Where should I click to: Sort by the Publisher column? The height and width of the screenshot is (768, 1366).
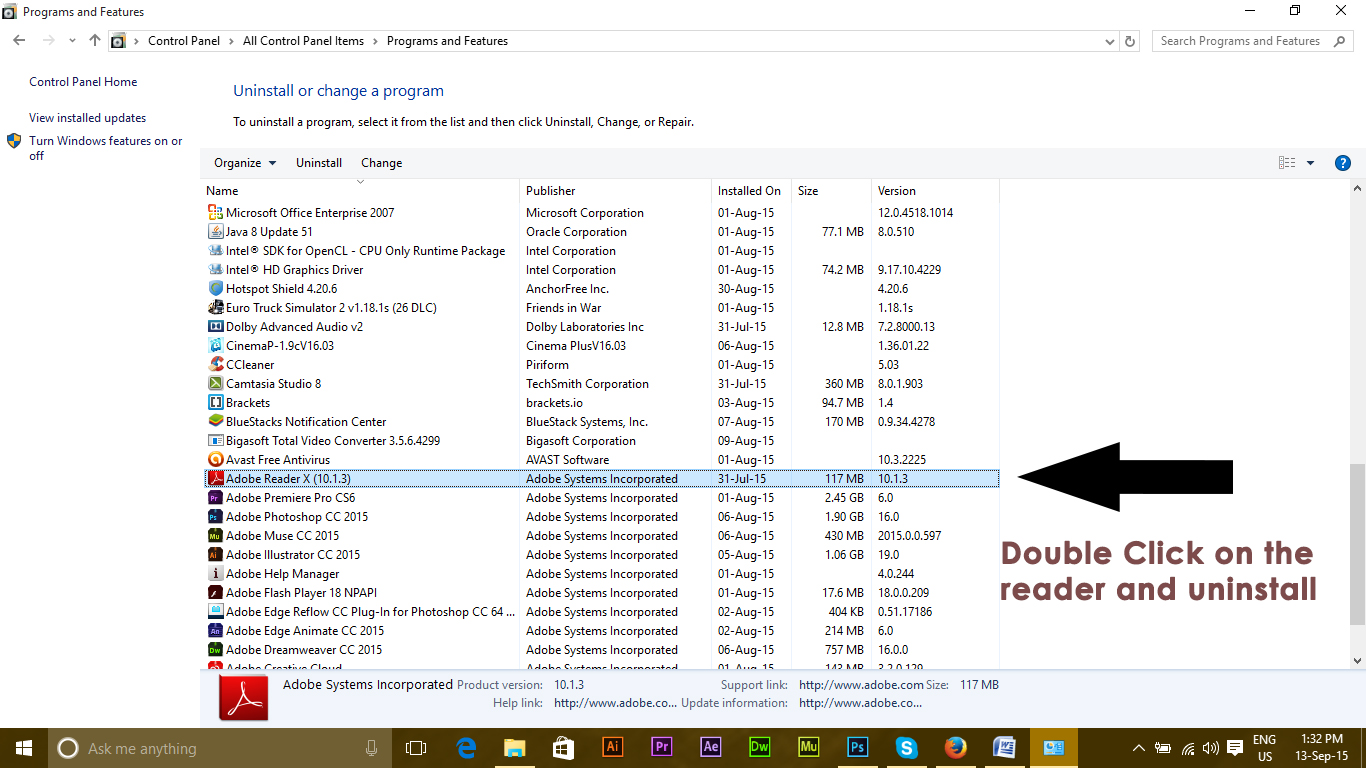click(615, 190)
